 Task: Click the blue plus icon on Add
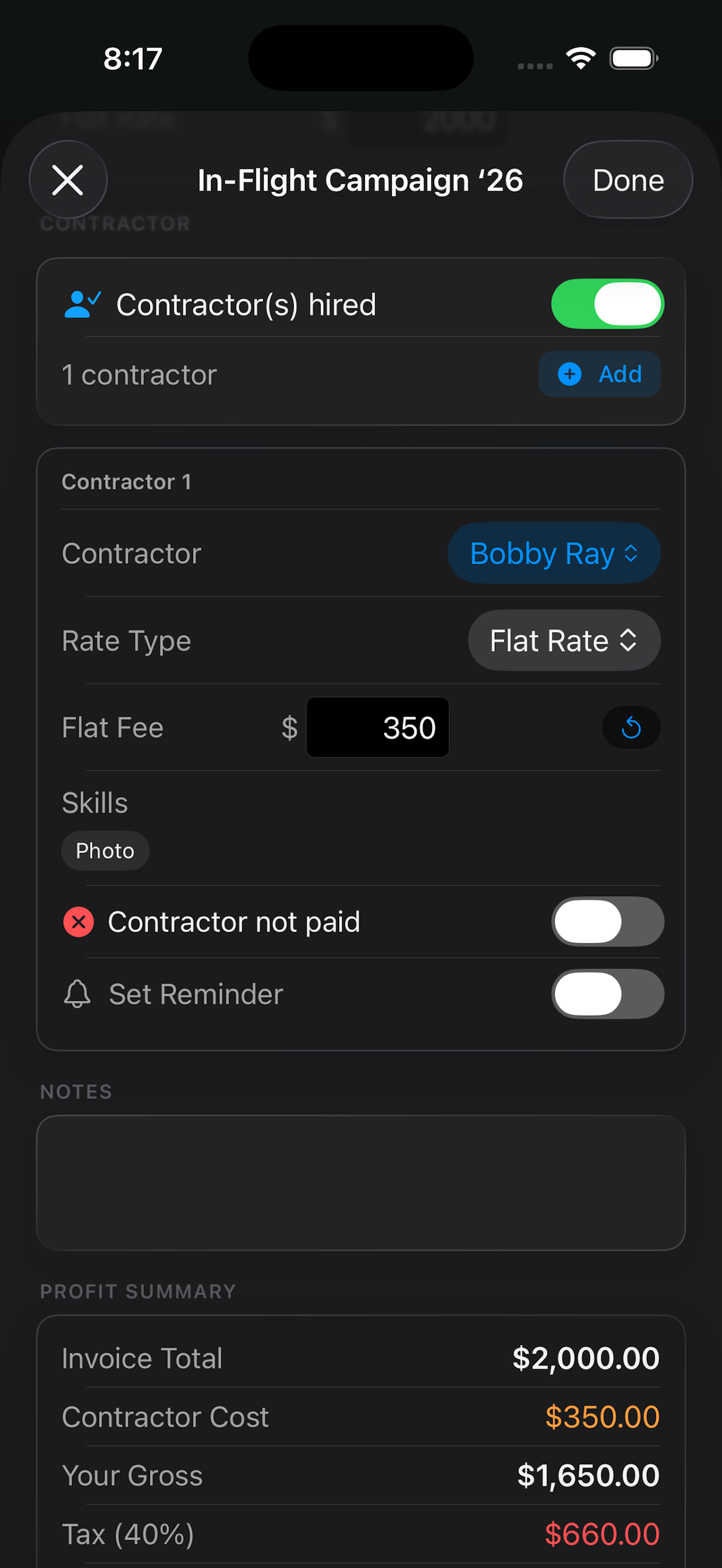(x=570, y=374)
